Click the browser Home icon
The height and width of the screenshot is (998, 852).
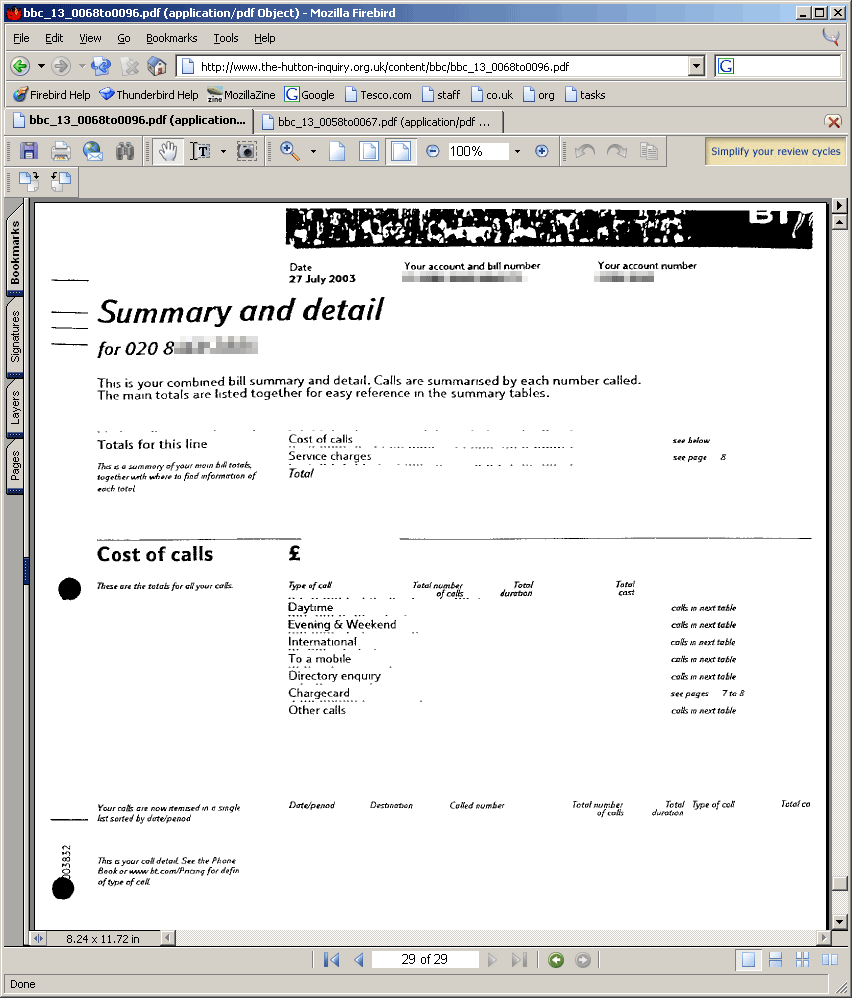157,66
